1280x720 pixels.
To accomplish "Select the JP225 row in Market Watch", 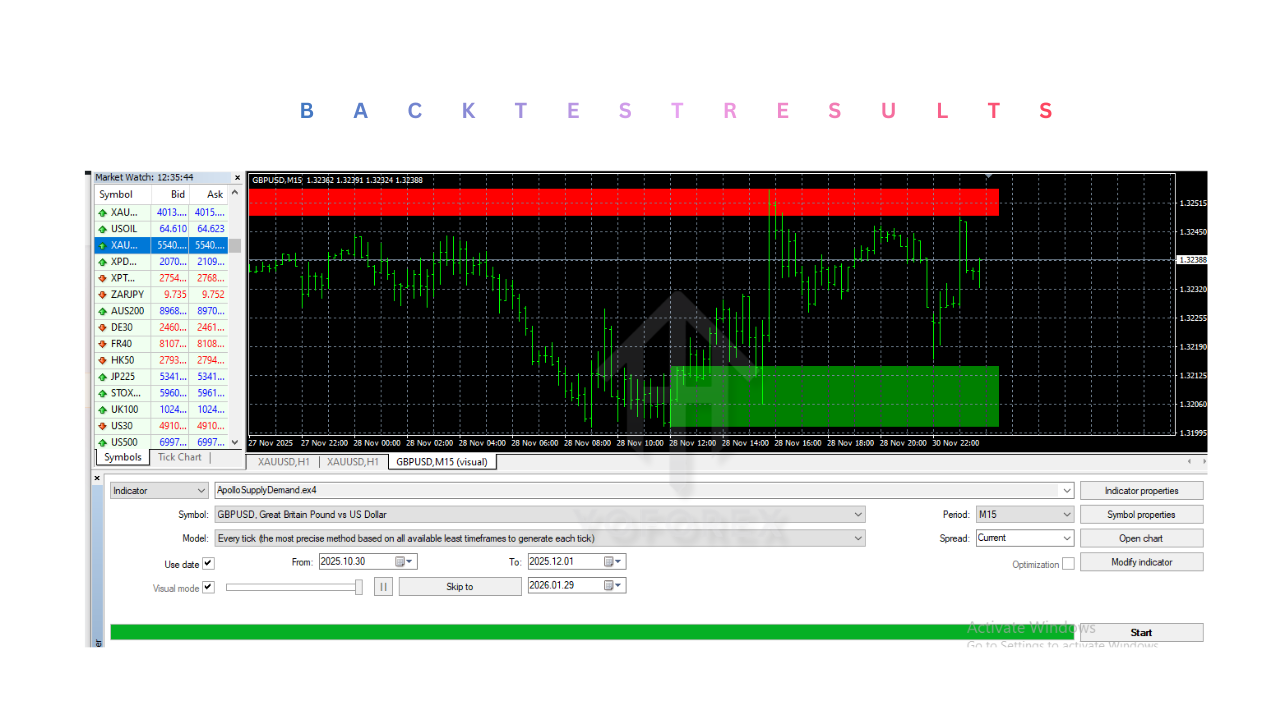I will [122, 377].
